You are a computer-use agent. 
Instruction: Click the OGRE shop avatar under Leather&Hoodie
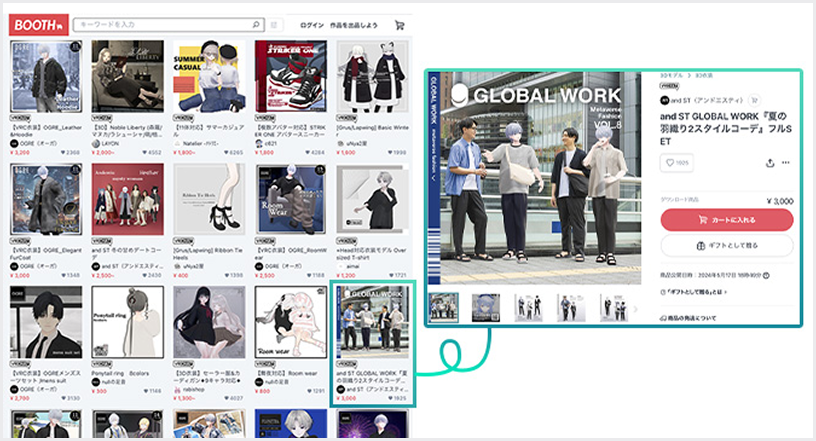coord(14,143)
